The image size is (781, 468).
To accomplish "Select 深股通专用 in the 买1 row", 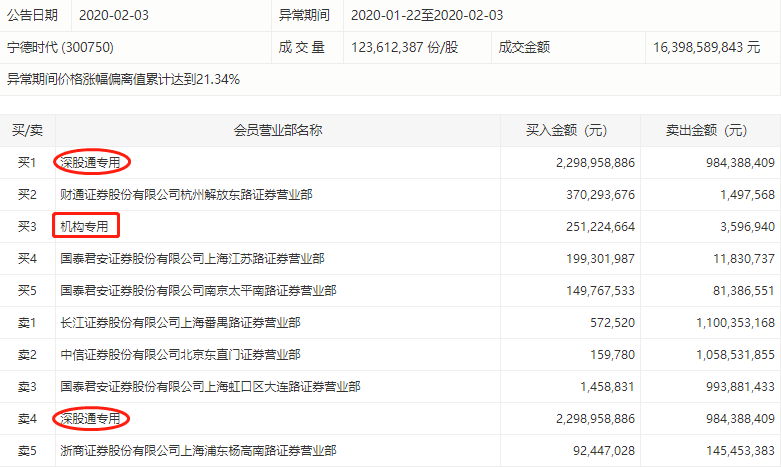I will point(90,162).
